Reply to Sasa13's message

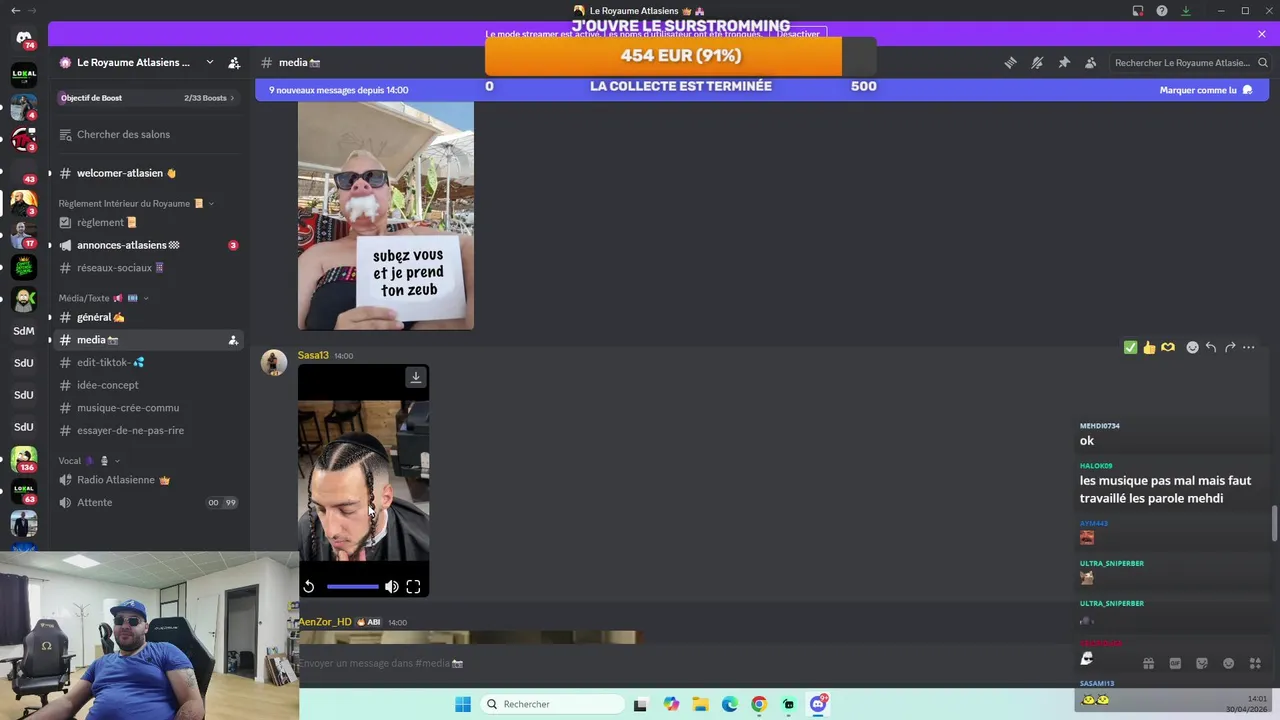pos(1211,347)
